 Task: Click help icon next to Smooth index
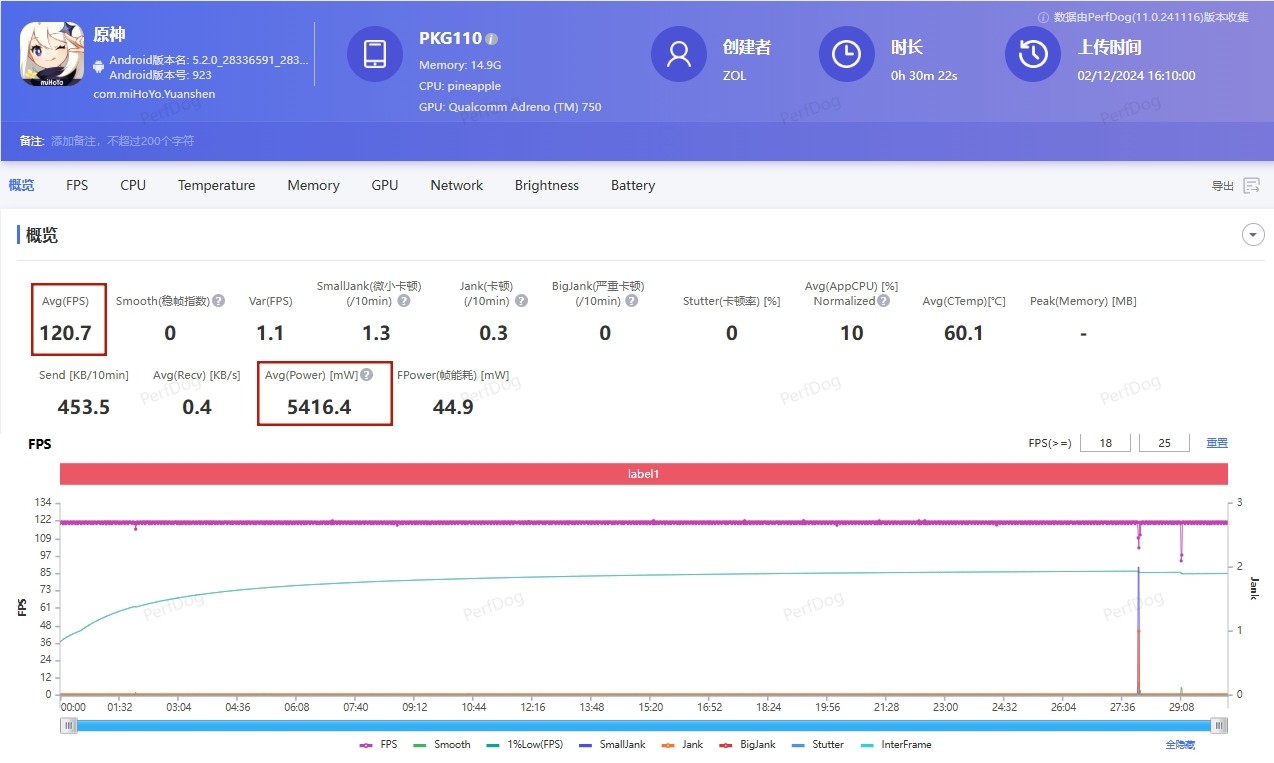[218, 301]
